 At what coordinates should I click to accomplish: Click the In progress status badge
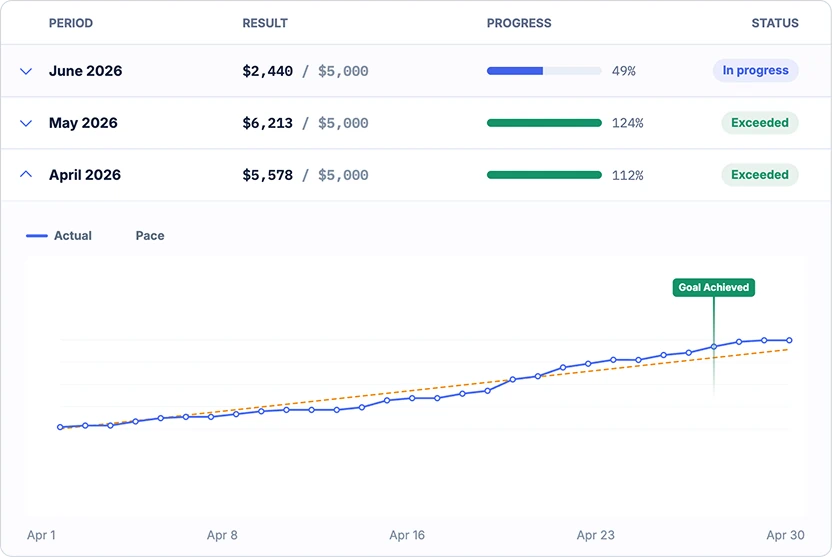[x=755, y=71]
